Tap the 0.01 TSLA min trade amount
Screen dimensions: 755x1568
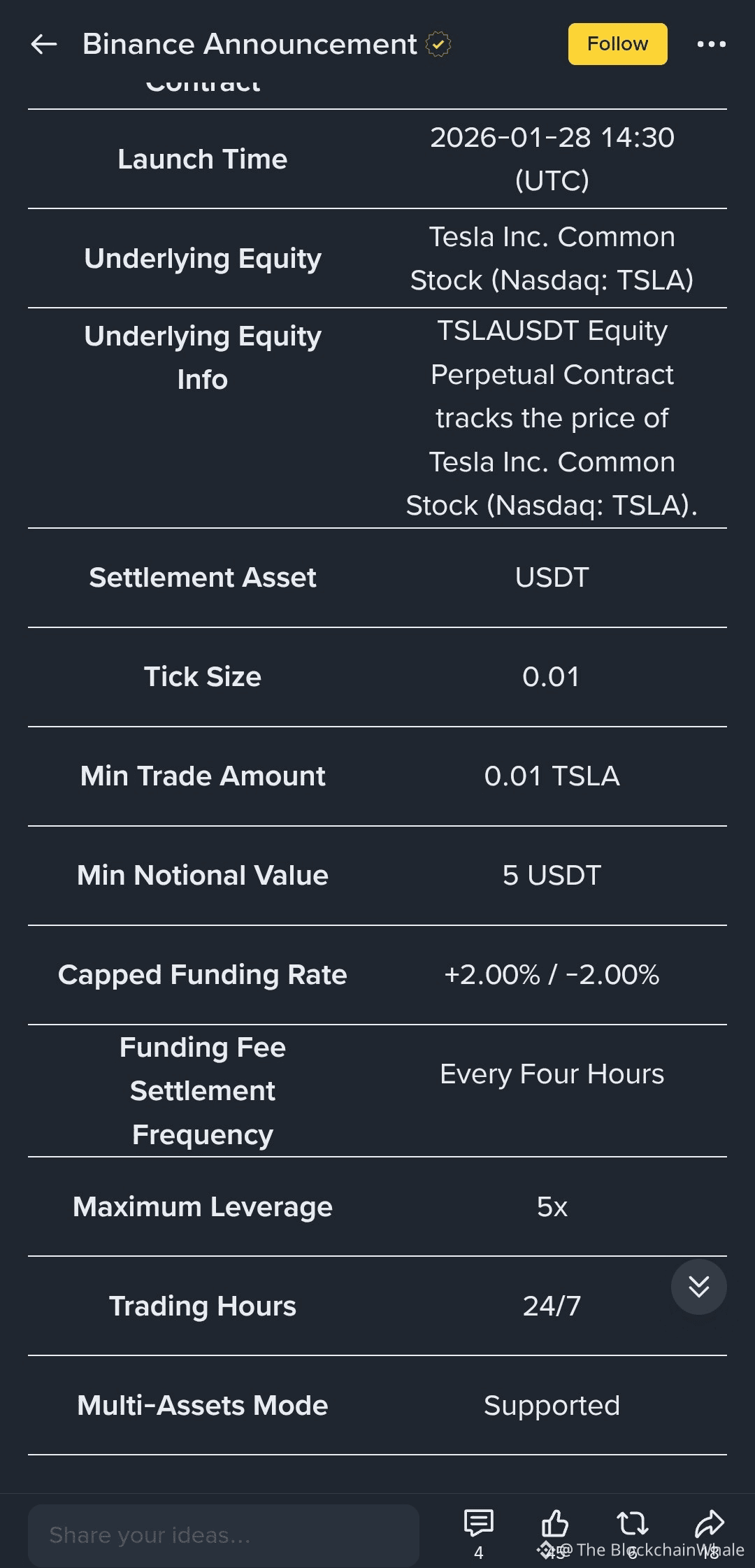coord(552,776)
